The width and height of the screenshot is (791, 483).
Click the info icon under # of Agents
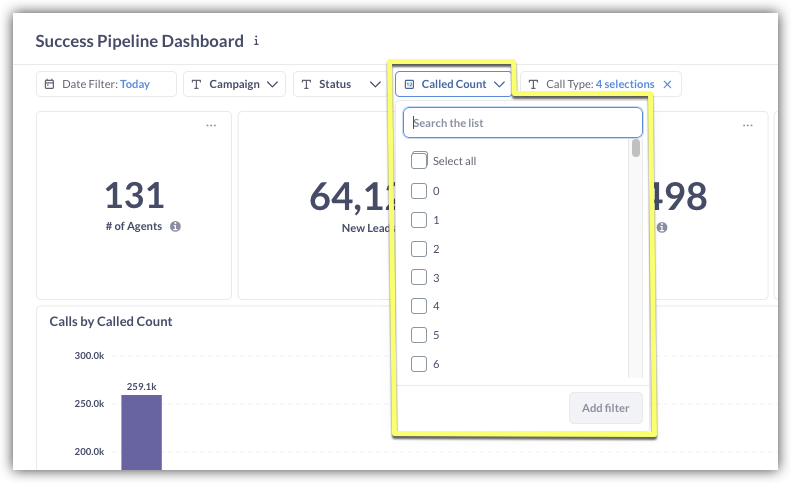pos(175,227)
